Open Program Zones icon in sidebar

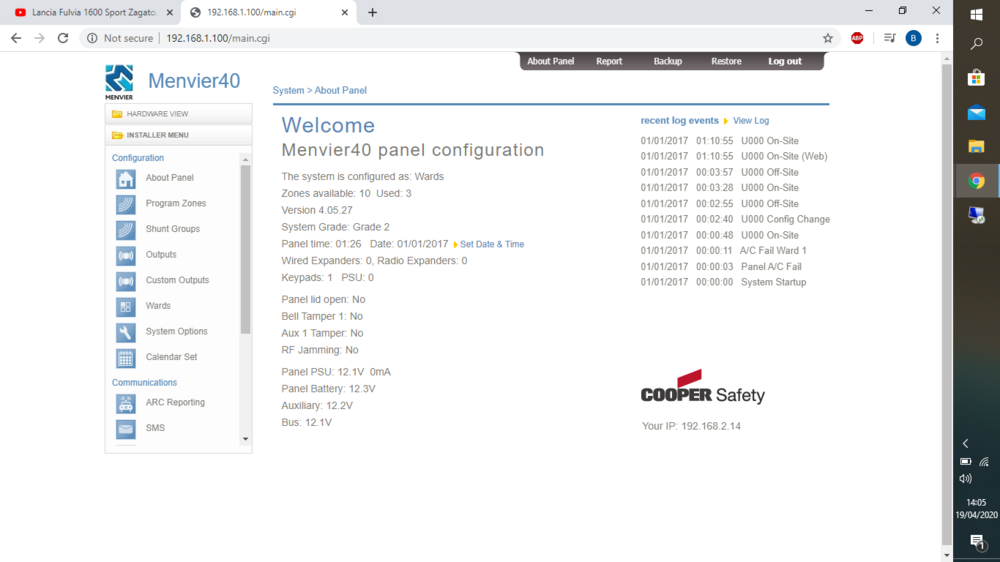click(125, 204)
